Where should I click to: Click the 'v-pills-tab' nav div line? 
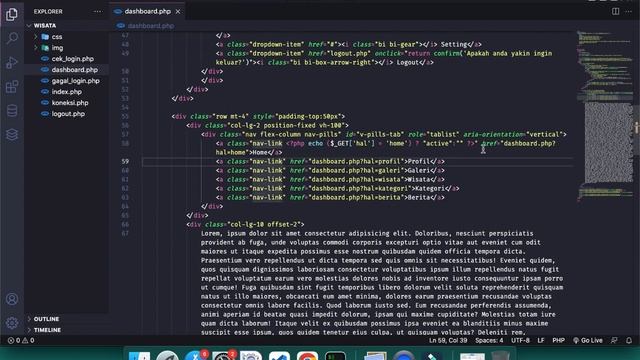click(384, 135)
